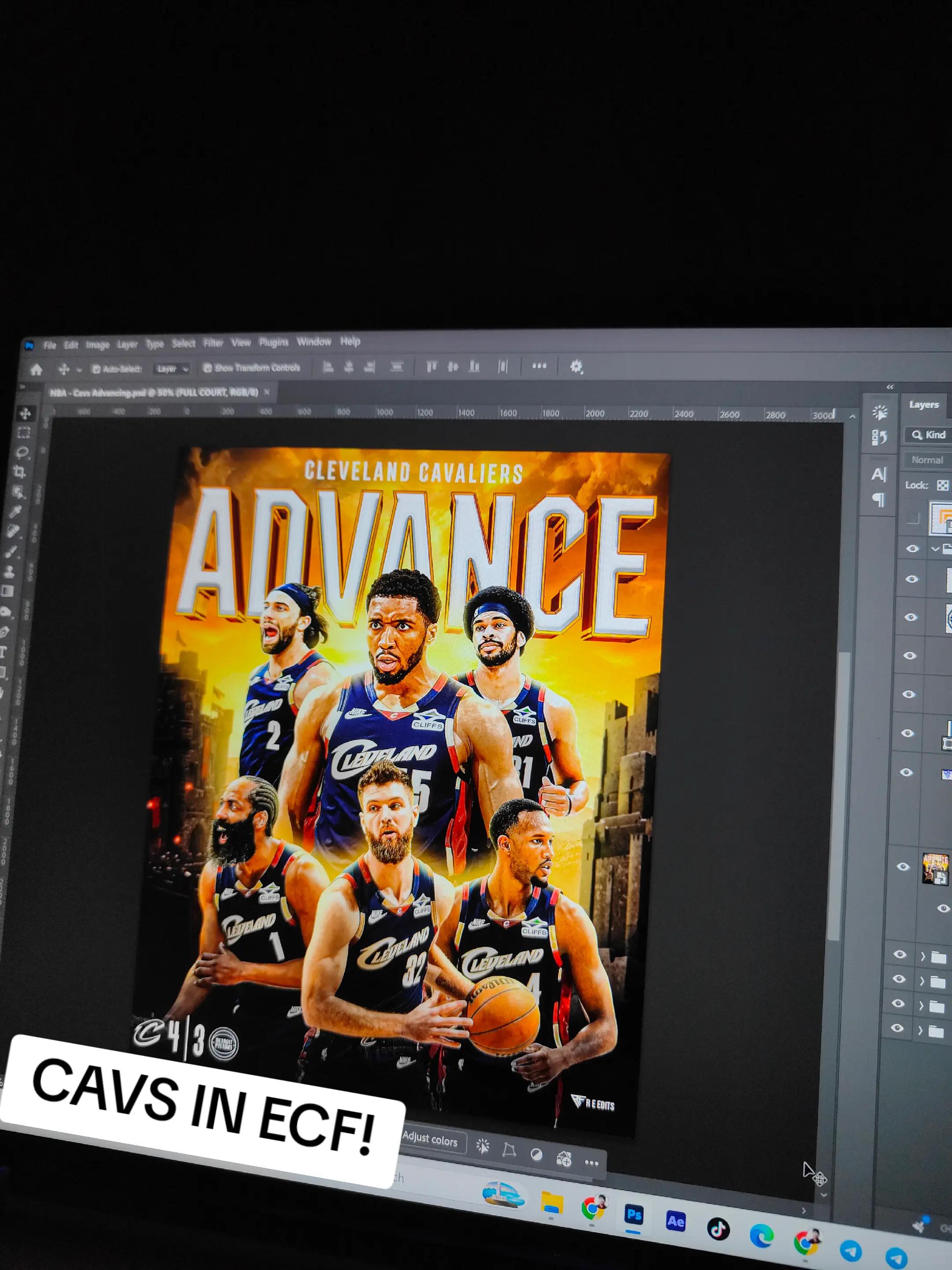Toggle the Auto-Select checkbox
Image resolution: width=952 pixels, height=1270 pixels.
97,369
